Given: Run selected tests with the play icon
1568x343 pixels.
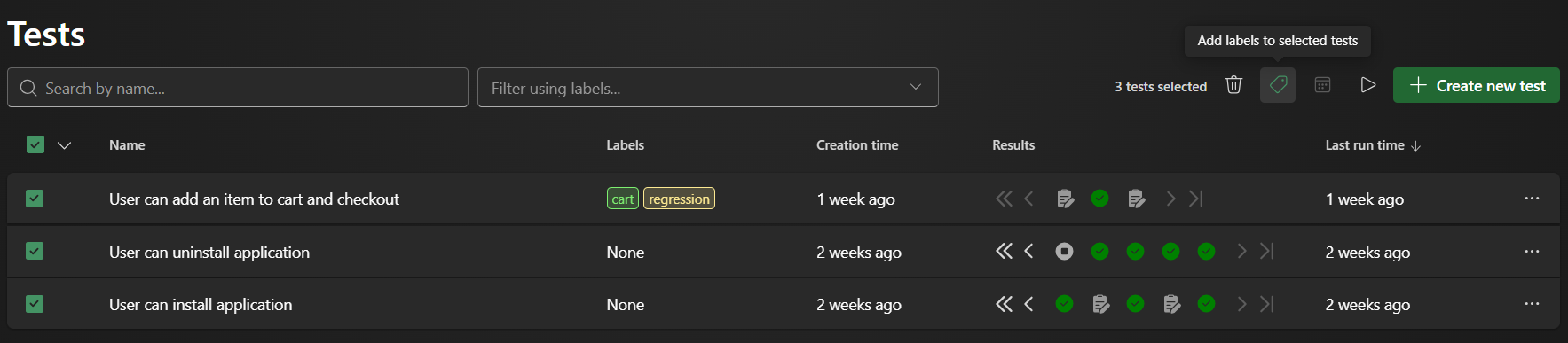Looking at the screenshot, I should click(x=1368, y=85).
